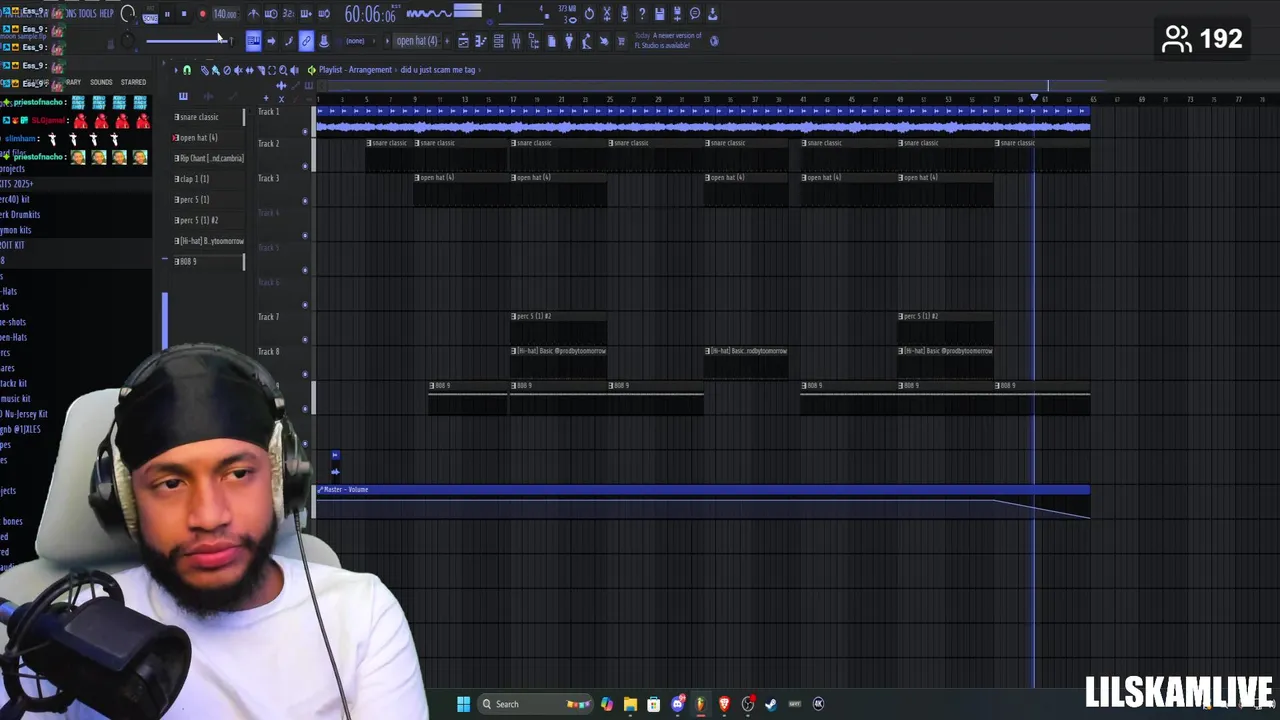Open Discord from taskbar
This screenshot has height=720, width=1280.
[x=677, y=704]
